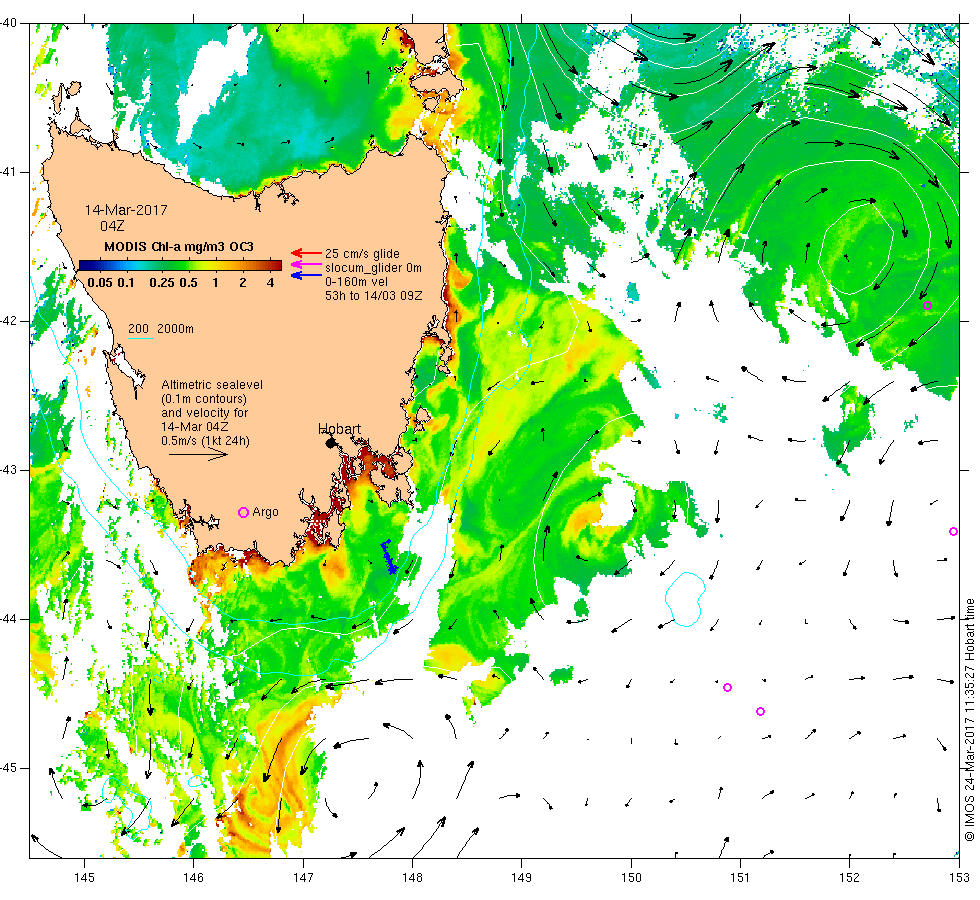Click the cyan 200m contour legend line

[x=140, y=339]
